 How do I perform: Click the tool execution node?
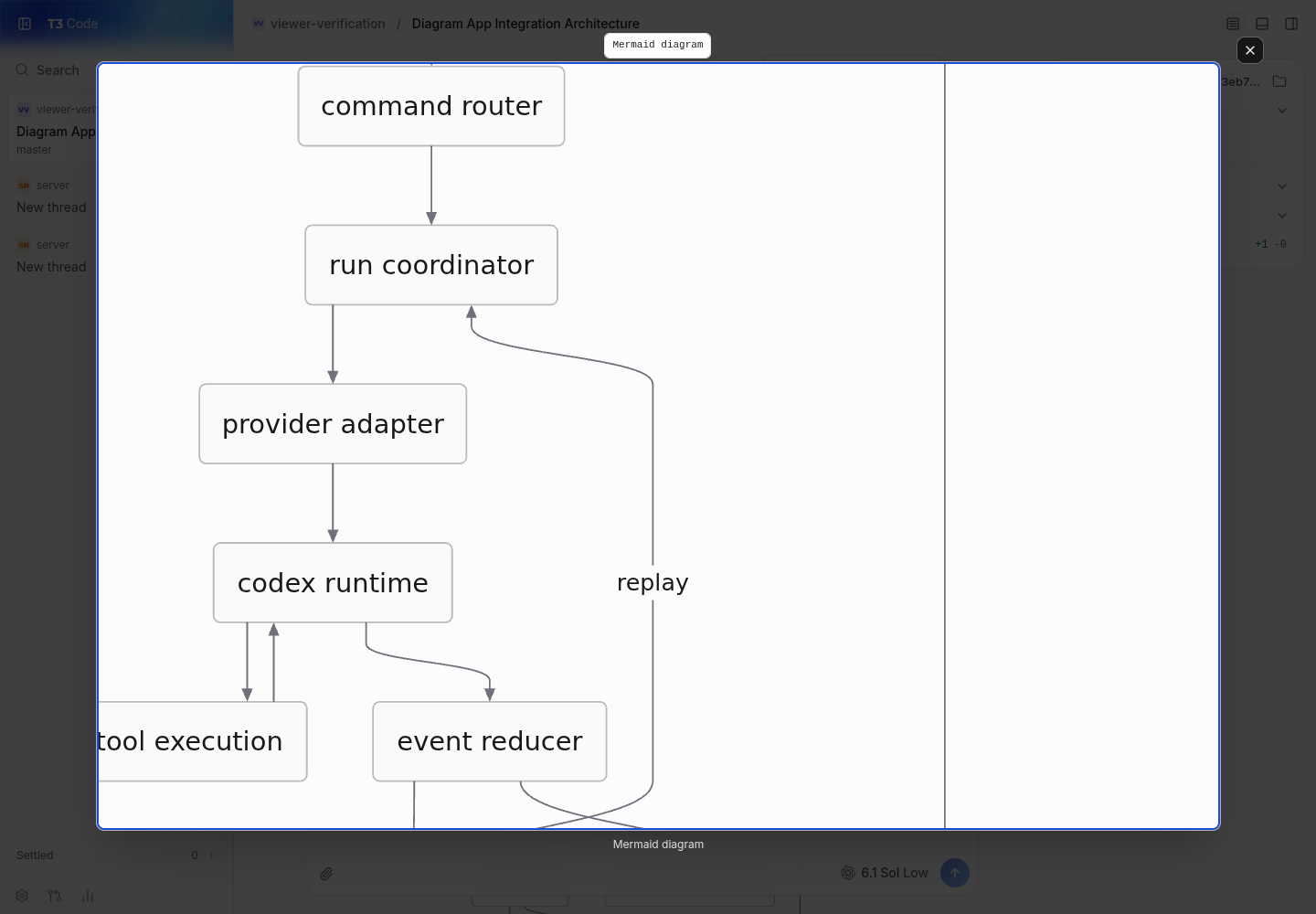pos(202,741)
